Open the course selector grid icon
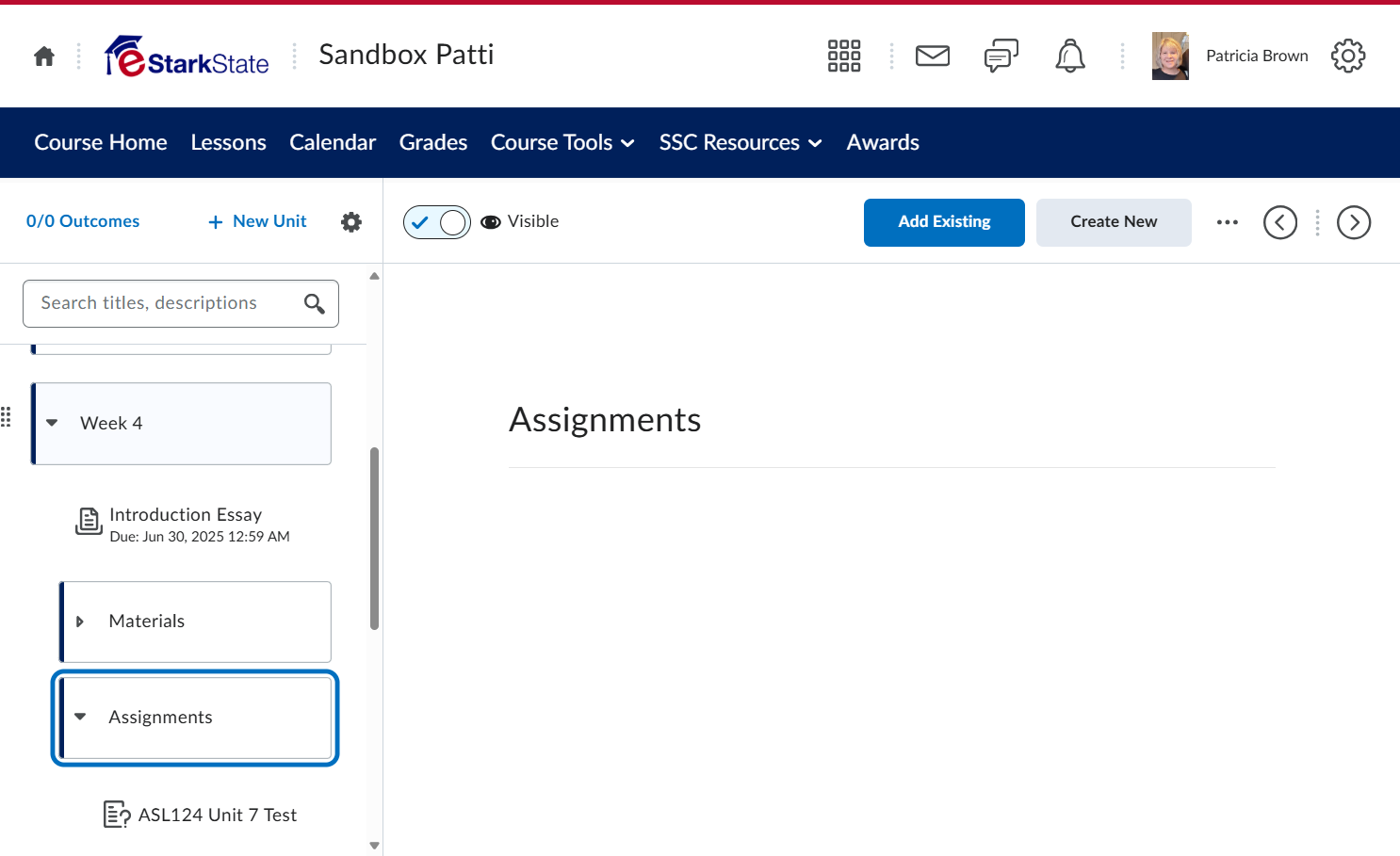The width and height of the screenshot is (1400, 856). [x=844, y=57]
